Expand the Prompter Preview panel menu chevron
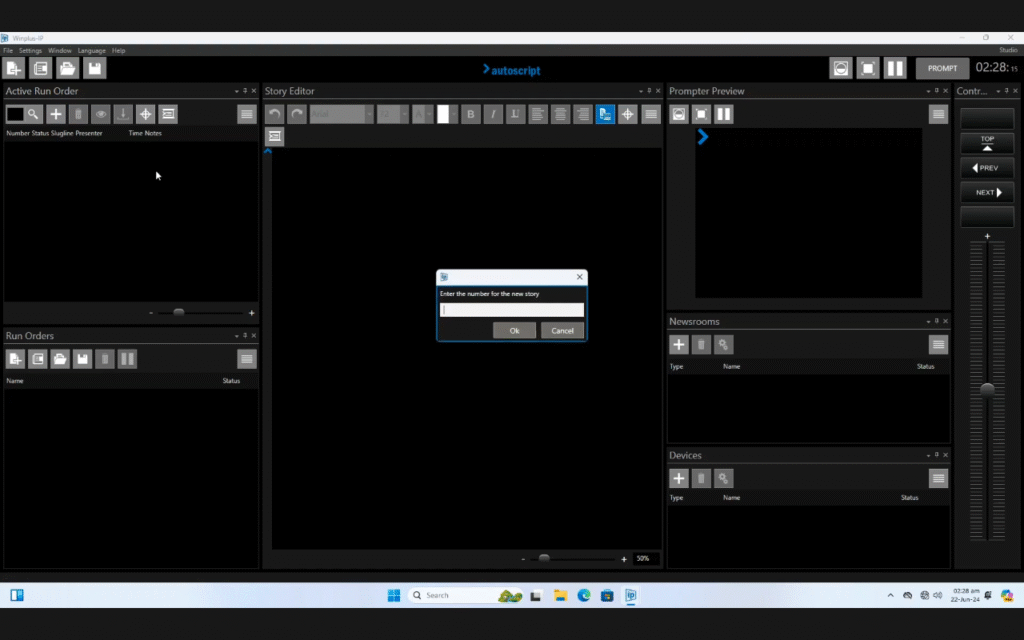This screenshot has width=1024, height=640. click(x=929, y=90)
